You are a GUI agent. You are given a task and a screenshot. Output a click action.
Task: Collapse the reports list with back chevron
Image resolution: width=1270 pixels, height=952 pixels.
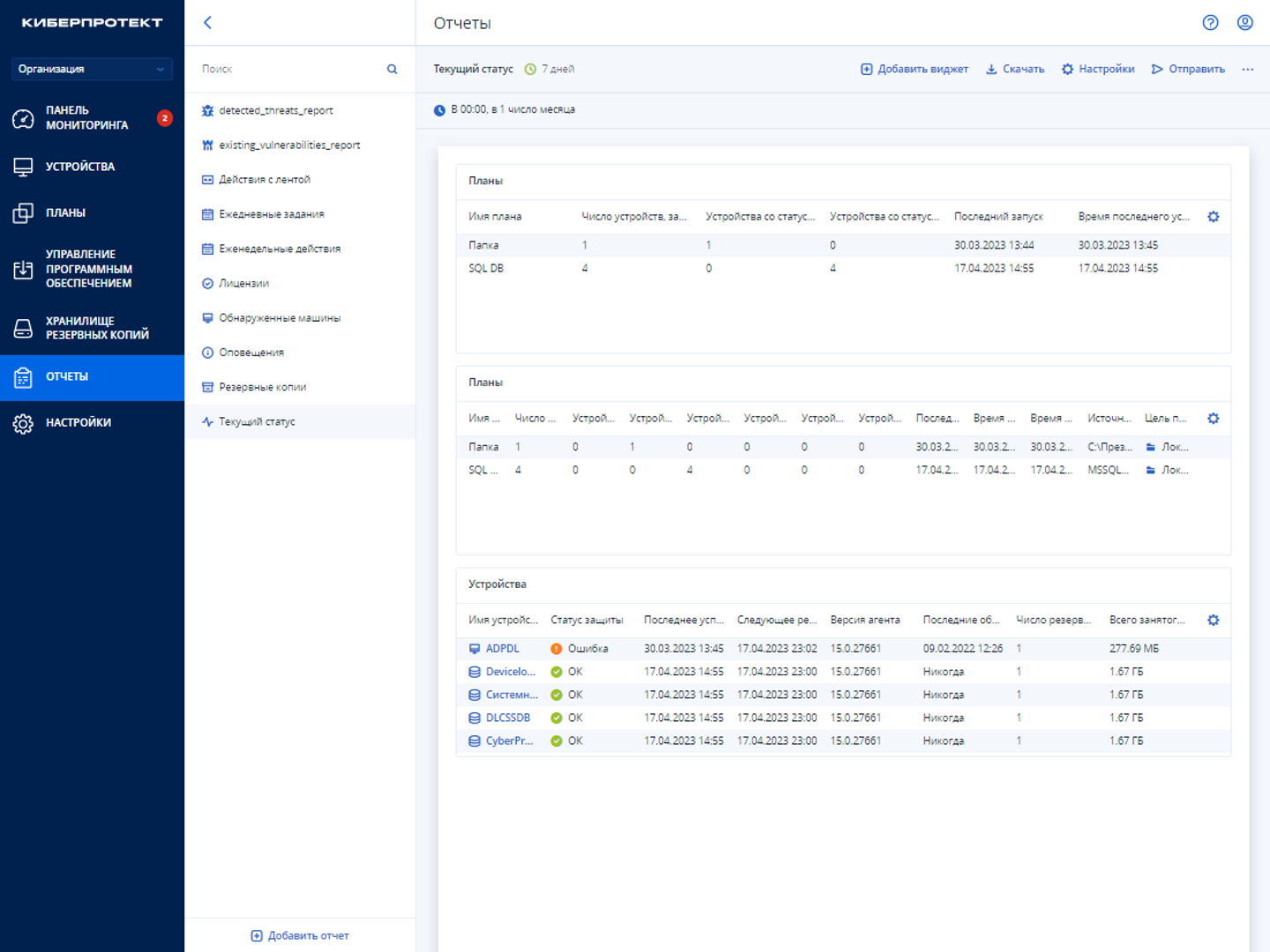pos(208,23)
